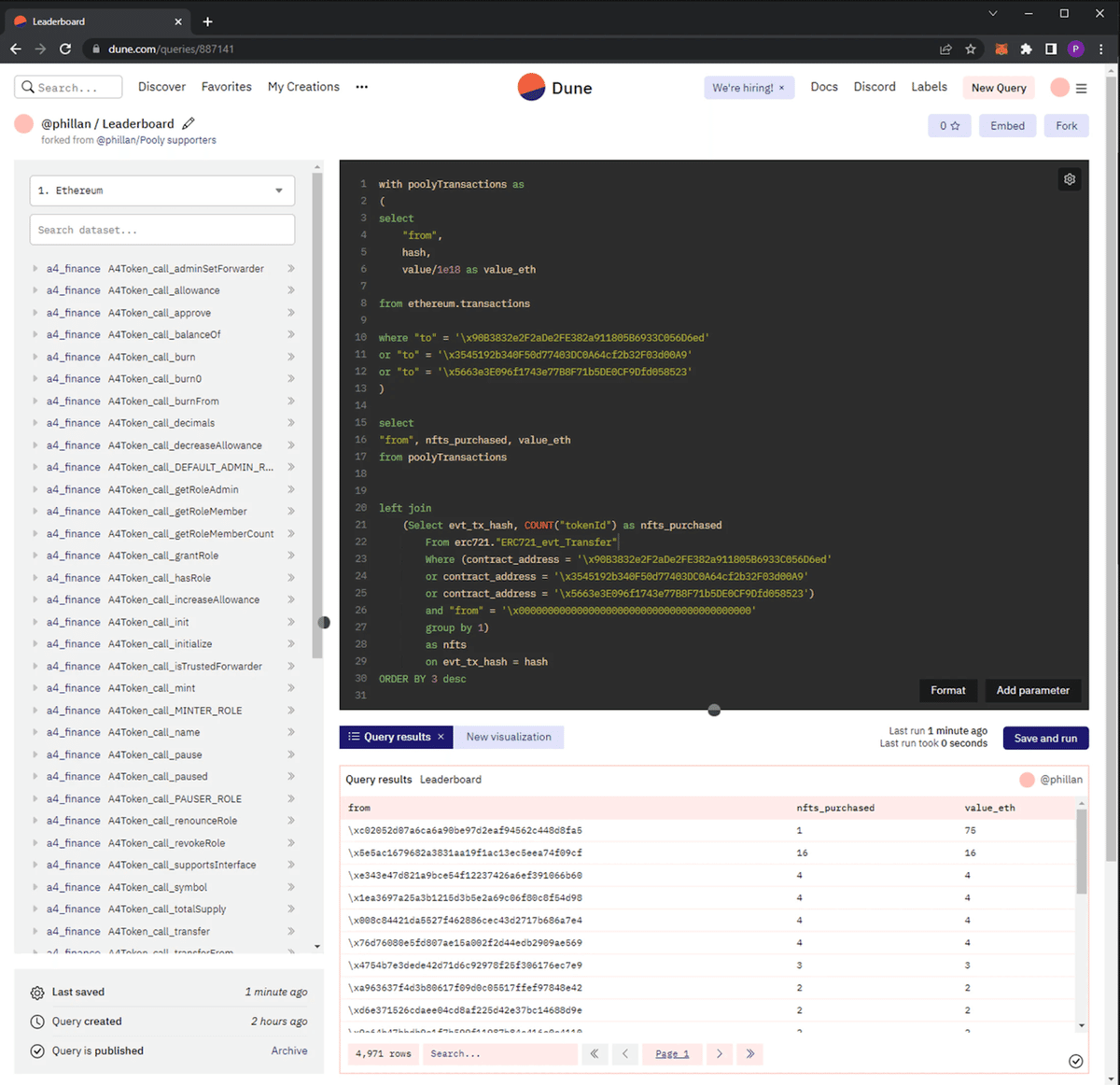
Task: Star this query
Action: coord(949,126)
